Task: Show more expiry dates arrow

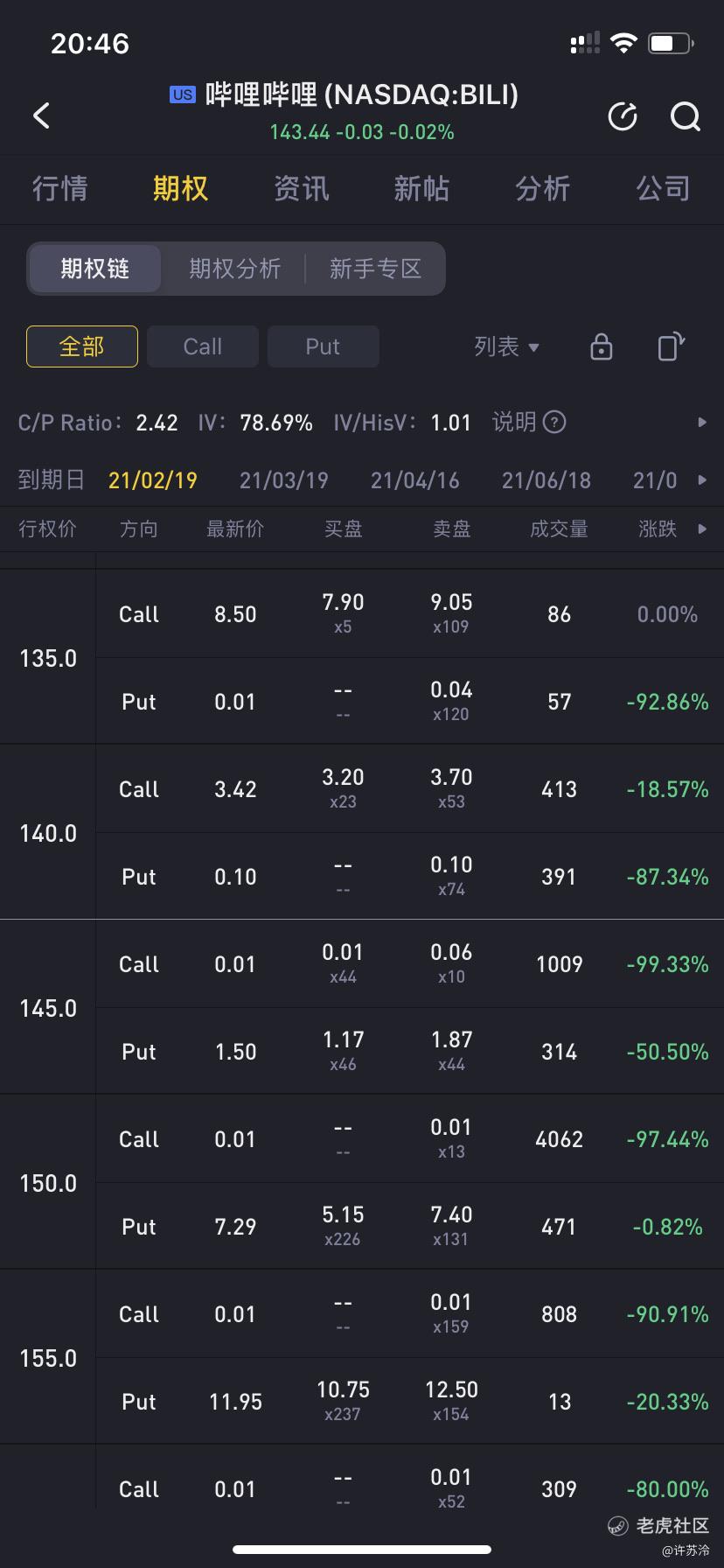Action: (701, 480)
